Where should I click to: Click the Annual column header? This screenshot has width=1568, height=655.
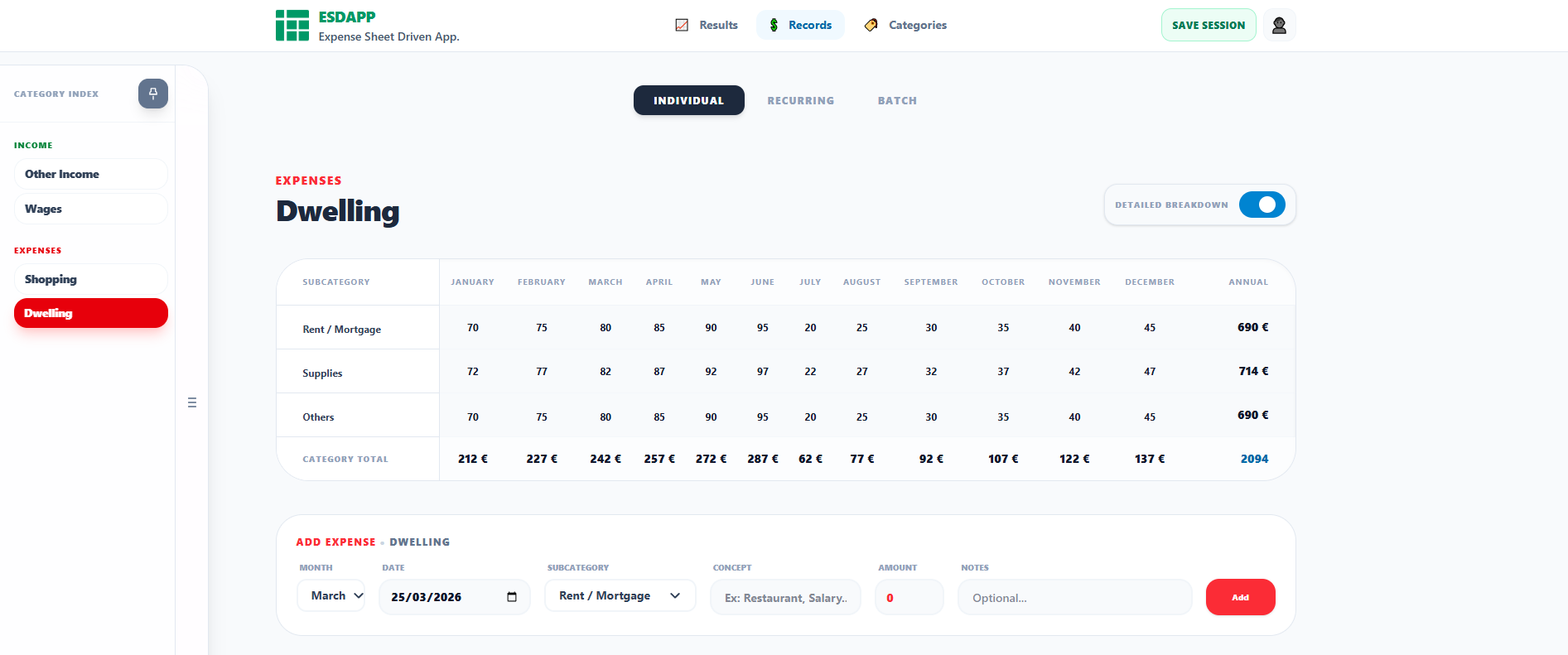click(1248, 282)
